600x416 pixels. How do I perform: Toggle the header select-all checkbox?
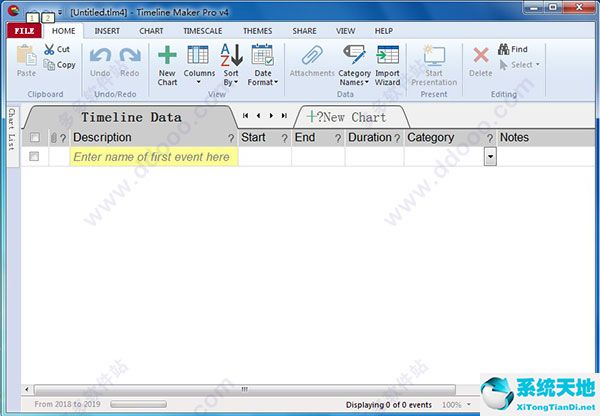coord(35,138)
